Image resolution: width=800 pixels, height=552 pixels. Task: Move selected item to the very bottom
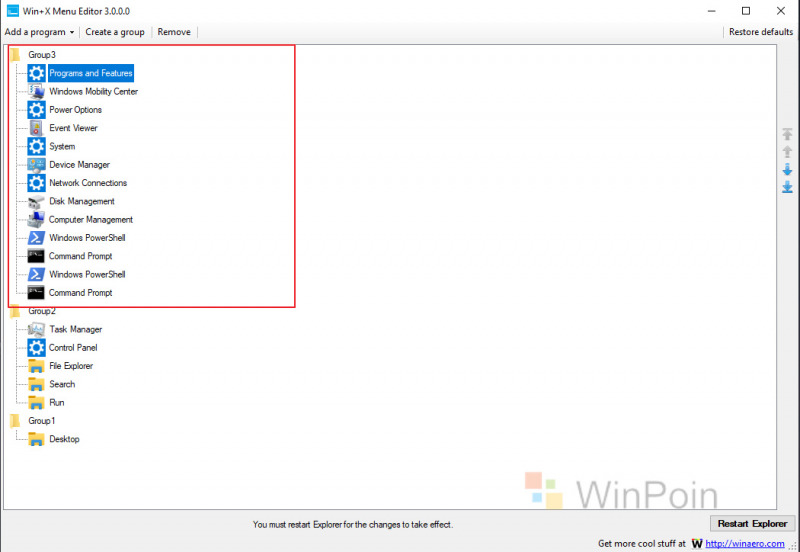tap(787, 187)
